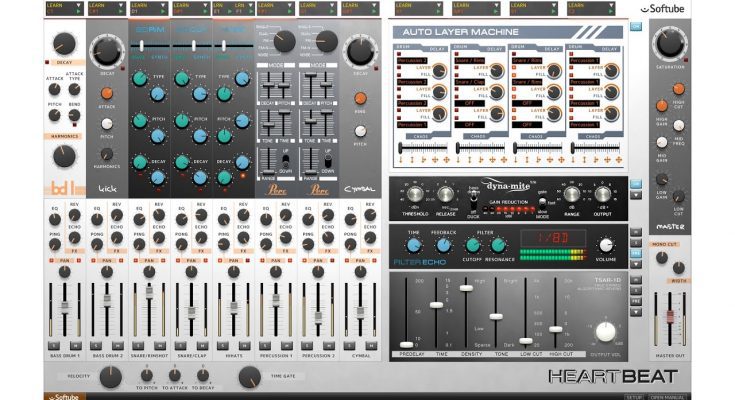Open the Setup menu at bottom right
735x400 pixels.
pos(633,395)
